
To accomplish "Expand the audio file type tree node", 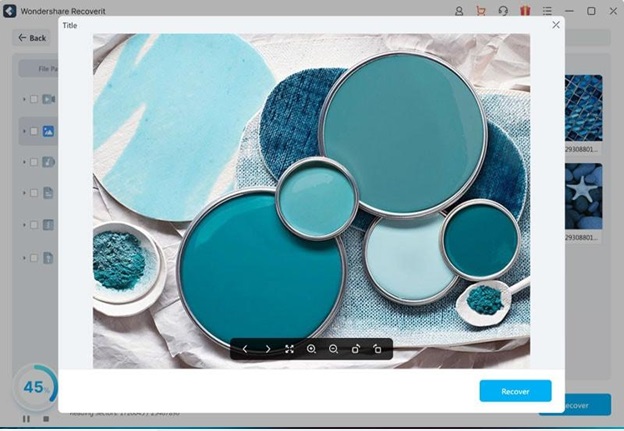I will coord(24,162).
